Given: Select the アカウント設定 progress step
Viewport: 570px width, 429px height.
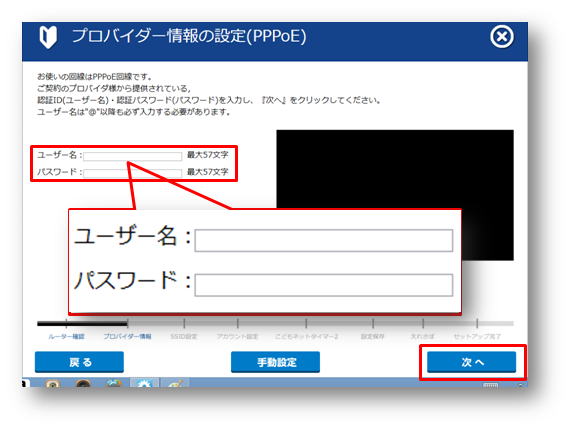Looking at the screenshot, I should pyautogui.click(x=237, y=336).
